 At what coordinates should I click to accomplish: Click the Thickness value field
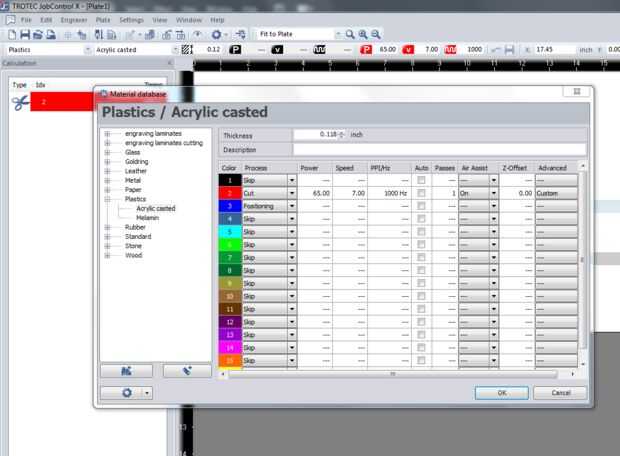coord(316,134)
